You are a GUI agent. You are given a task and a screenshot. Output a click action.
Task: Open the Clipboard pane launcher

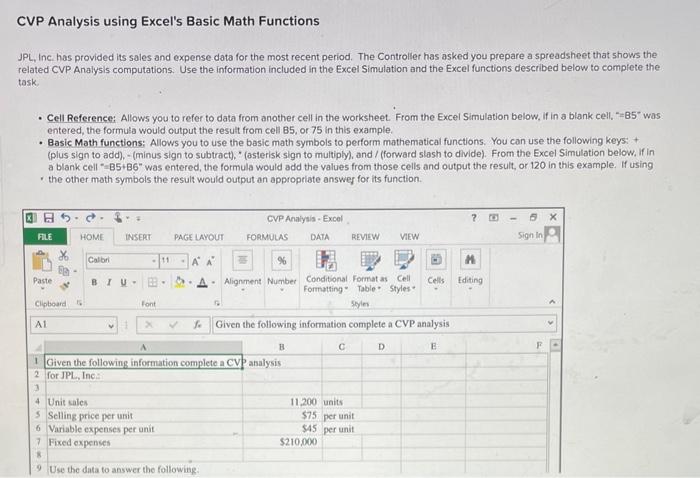[79, 303]
